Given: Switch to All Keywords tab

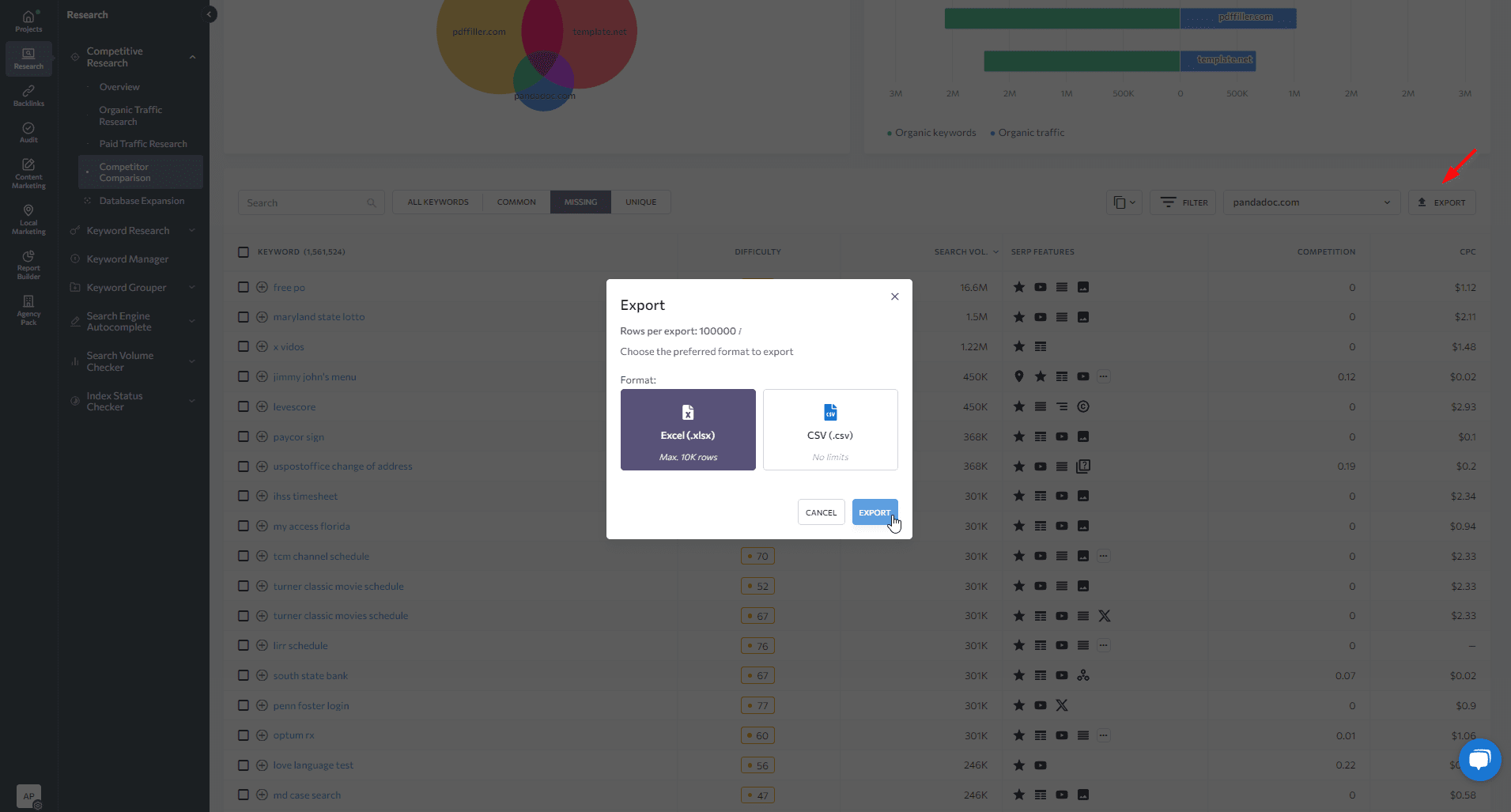Looking at the screenshot, I should (x=438, y=202).
